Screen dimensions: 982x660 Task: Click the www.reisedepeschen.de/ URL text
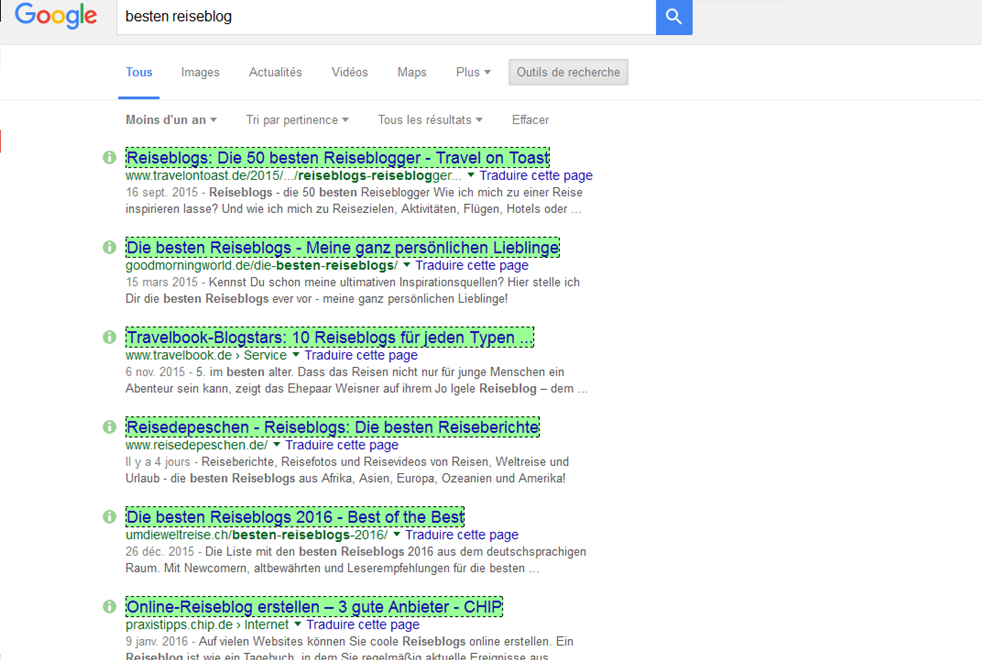[197, 445]
